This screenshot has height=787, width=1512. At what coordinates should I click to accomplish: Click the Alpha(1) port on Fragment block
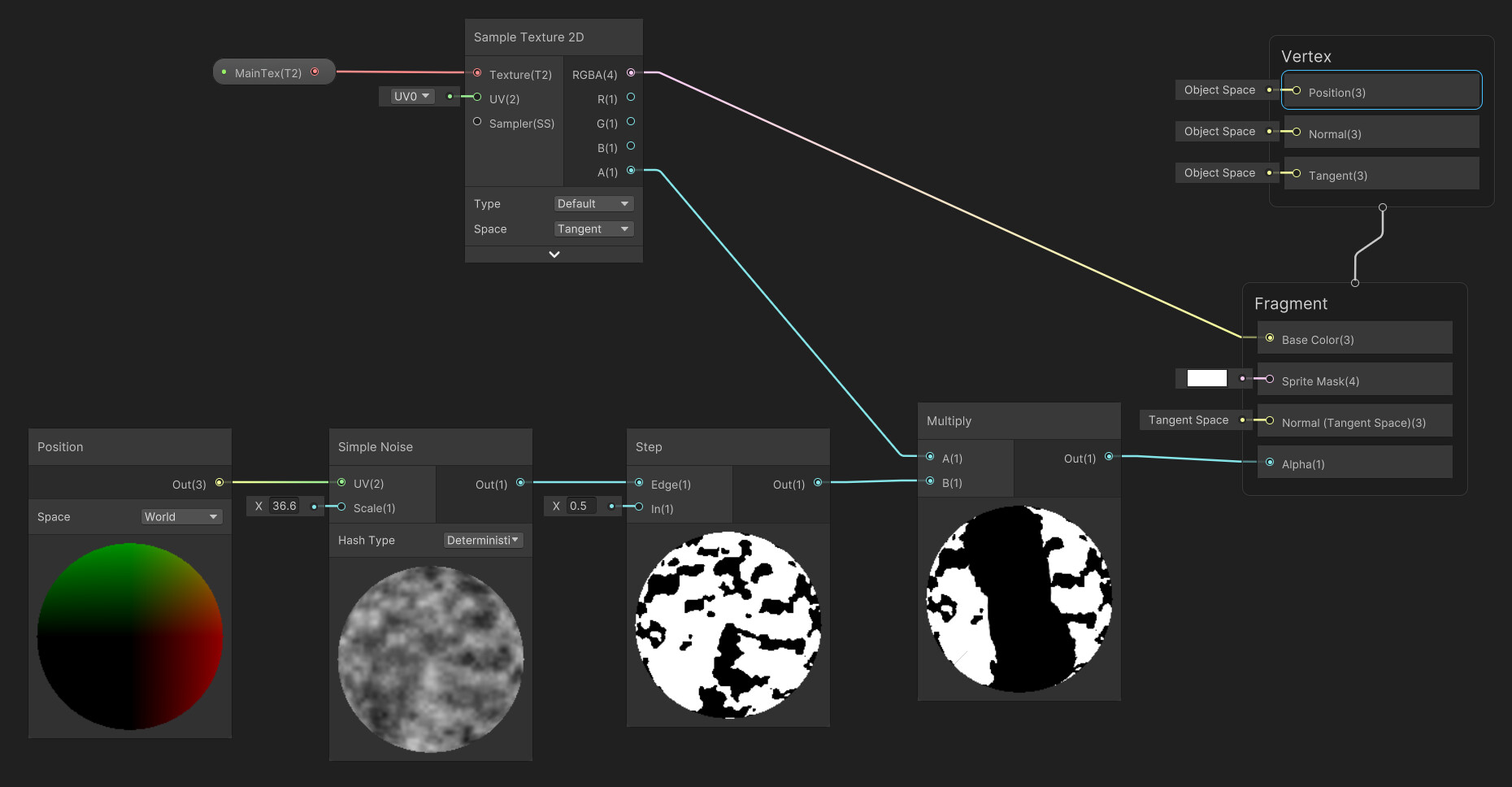click(x=1269, y=463)
